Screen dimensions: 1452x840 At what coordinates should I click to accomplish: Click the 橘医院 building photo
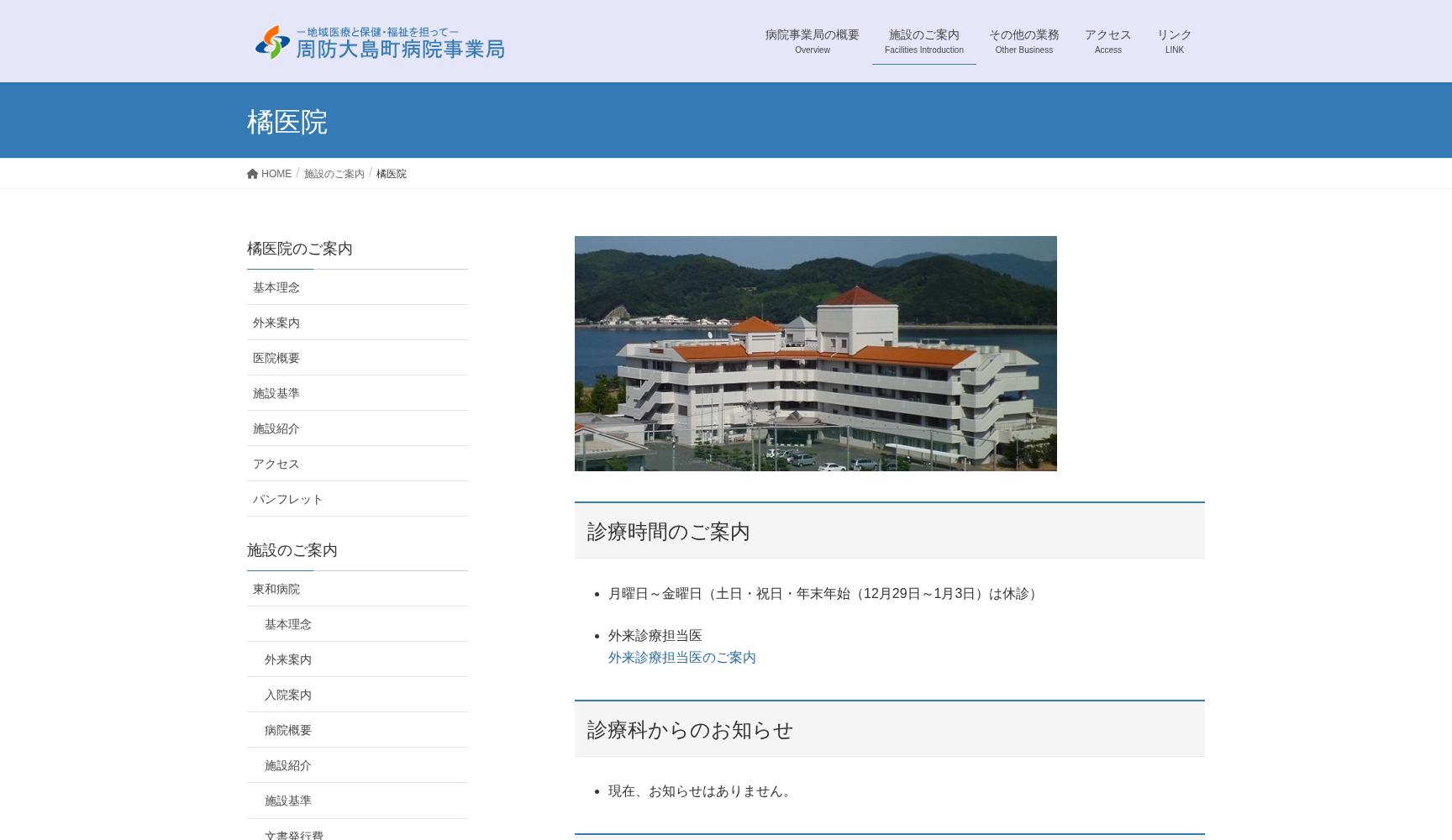tap(815, 354)
